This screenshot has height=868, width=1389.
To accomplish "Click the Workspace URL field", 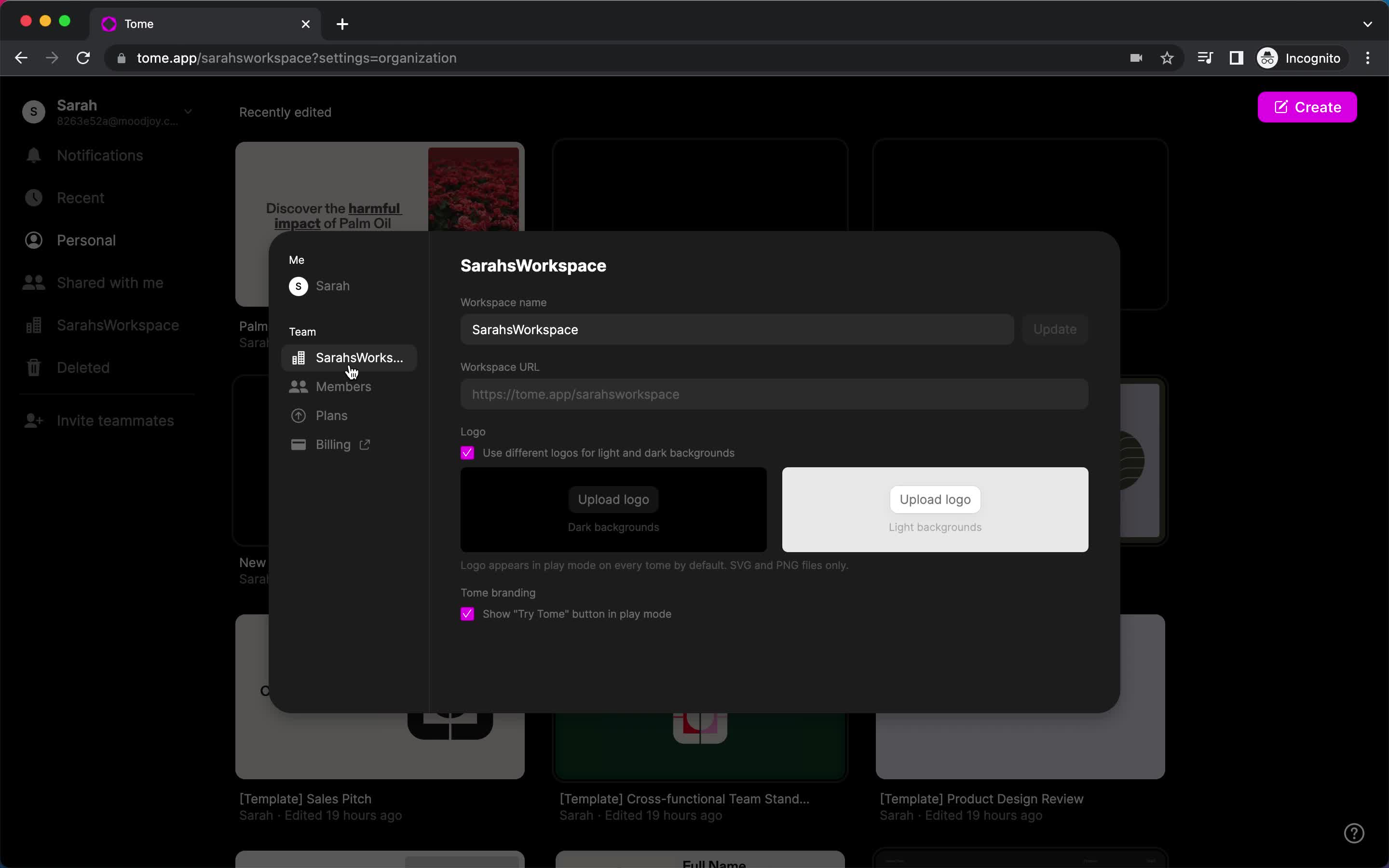I will click(x=774, y=394).
